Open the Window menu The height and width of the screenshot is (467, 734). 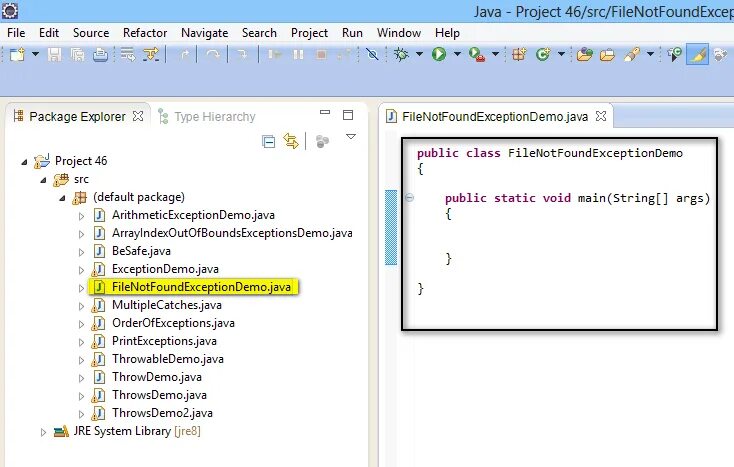click(x=399, y=33)
